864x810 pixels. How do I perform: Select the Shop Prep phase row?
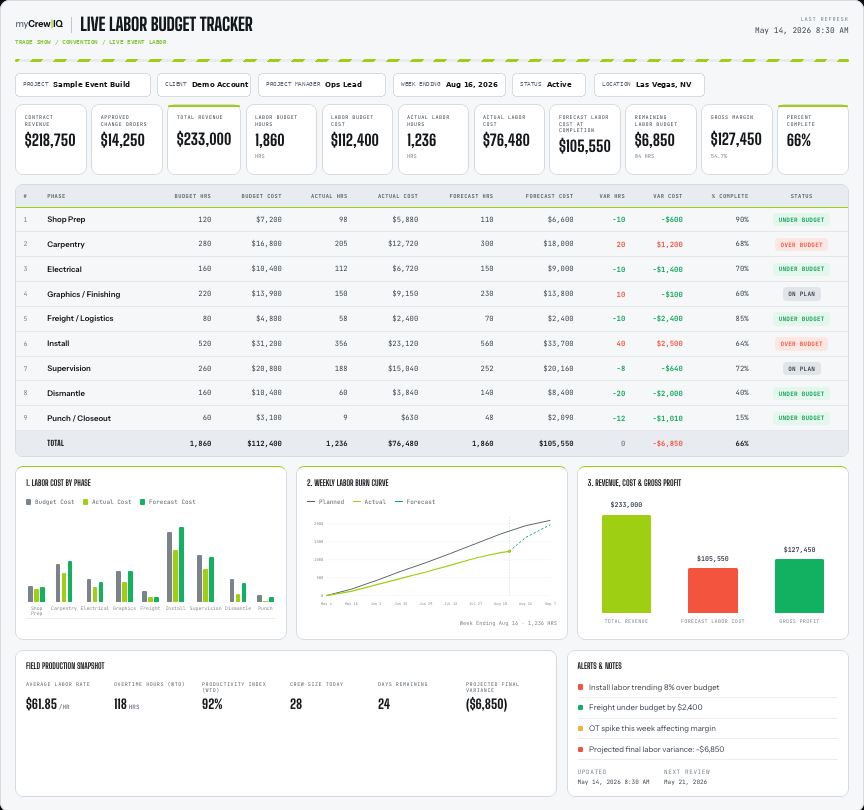click(x=432, y=219)
